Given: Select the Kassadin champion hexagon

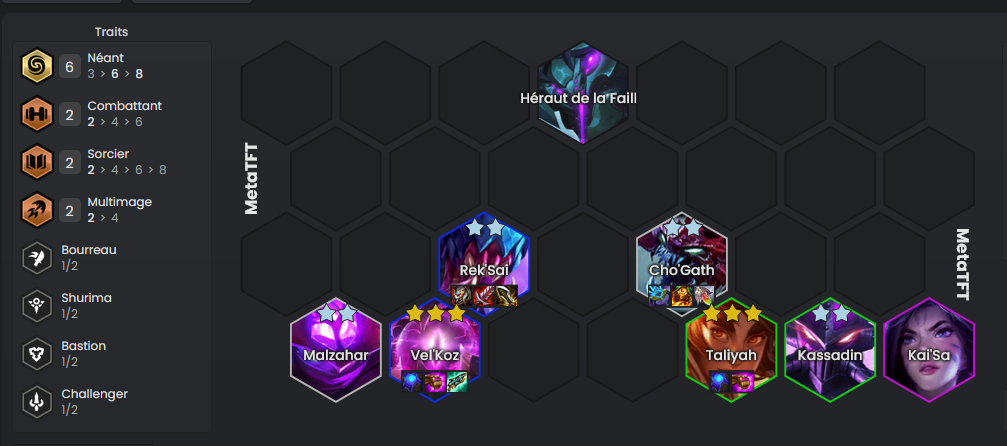Looking at the screenshot, I should pos(830,350).
